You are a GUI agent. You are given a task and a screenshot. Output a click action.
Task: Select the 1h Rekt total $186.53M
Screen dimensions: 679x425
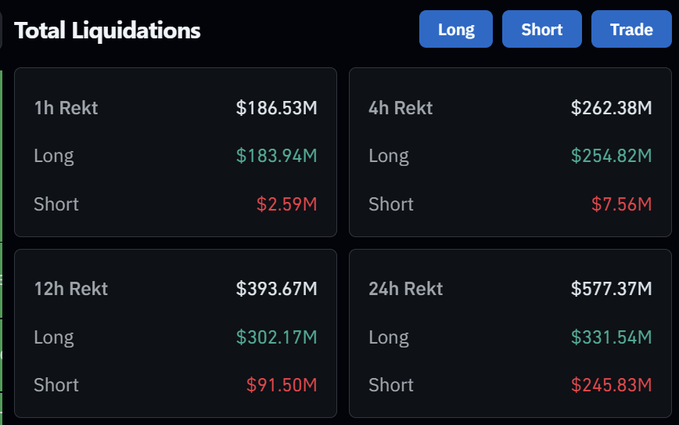point(276,108)
